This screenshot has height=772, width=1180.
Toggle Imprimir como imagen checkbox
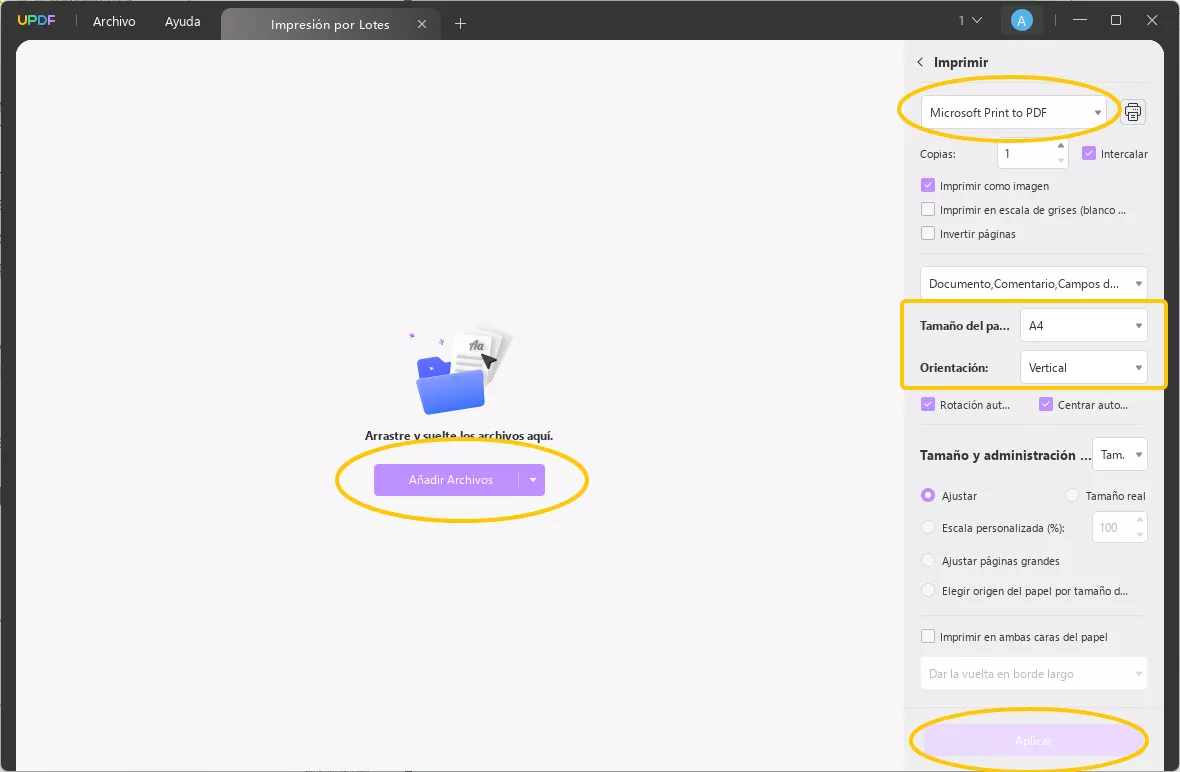pos(928,185)
